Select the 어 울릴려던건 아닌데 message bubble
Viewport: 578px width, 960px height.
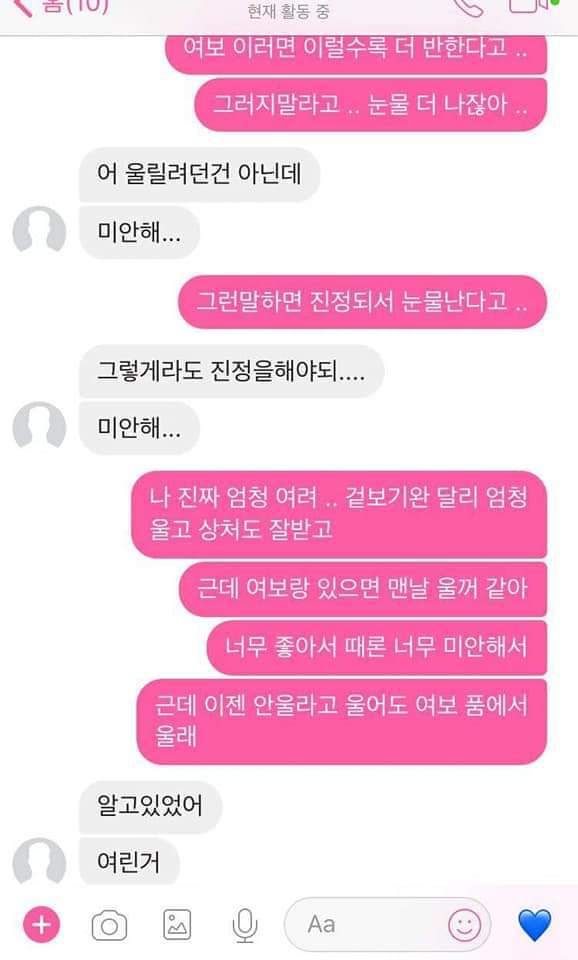pyautogui.click(x=200, y=174)
